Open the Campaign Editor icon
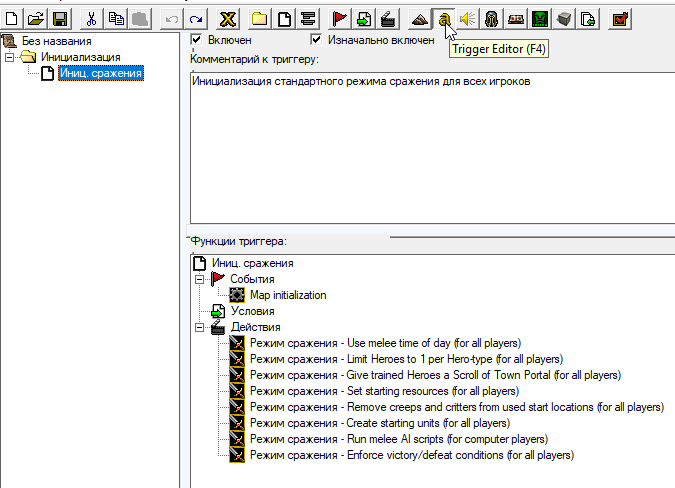Screen dimensions: 675x488 tap(516, 19)
